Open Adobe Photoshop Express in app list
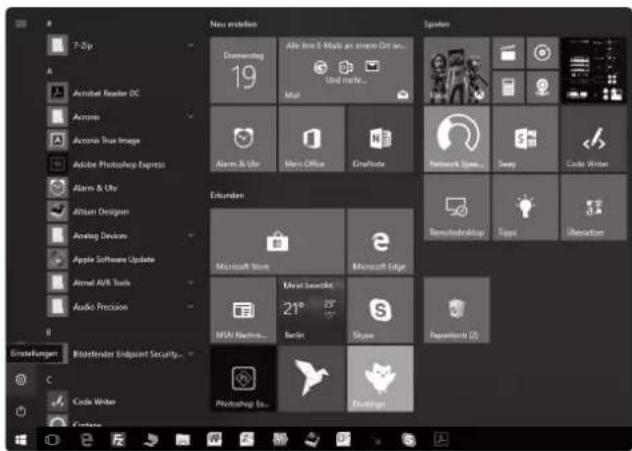Image resolution: width=632 pixels, height=451 pixels. click(x=120, y=164)
